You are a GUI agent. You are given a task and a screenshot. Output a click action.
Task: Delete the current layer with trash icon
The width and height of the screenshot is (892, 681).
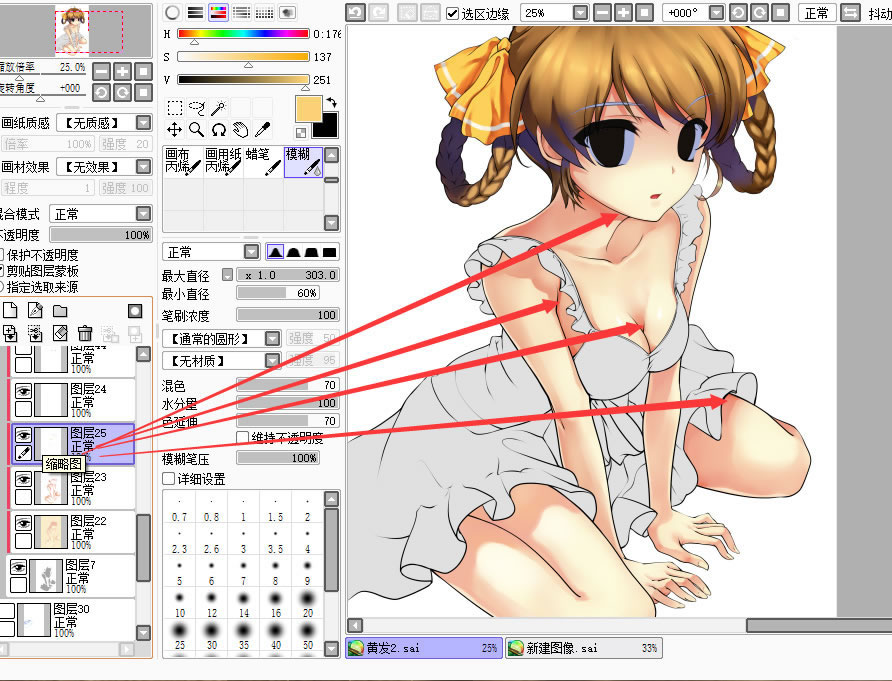(x=85, y=333)
